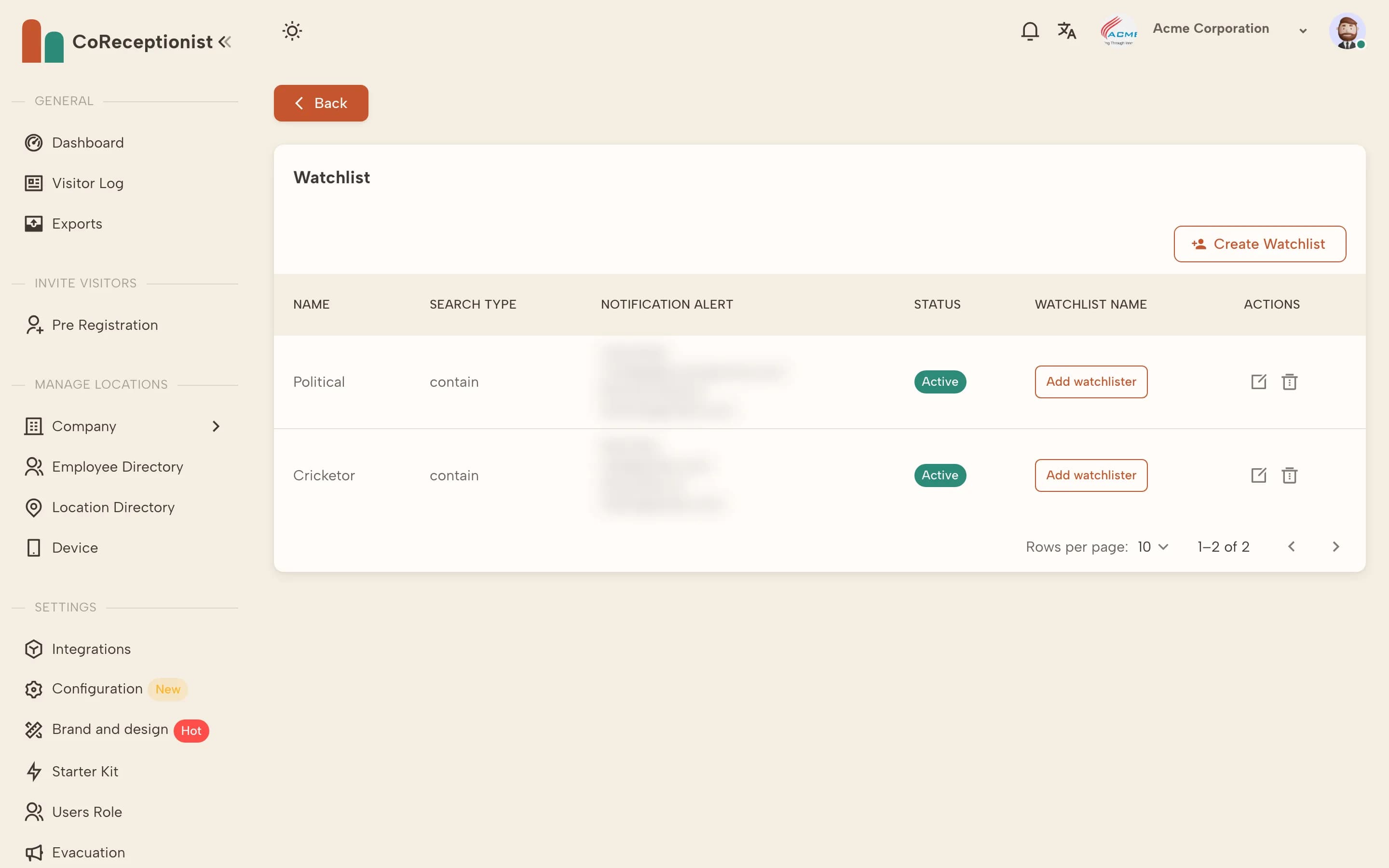Click the Acme company logo
Viewport: 1389px width, 868px height.
coord(1118,30)
